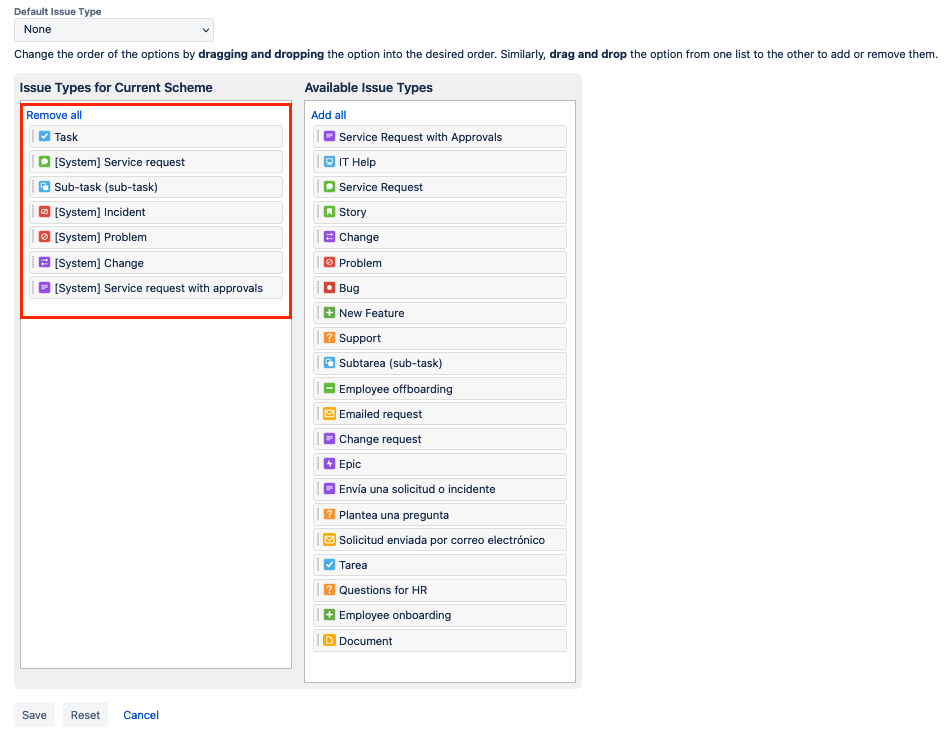Click the orange question icon for Plantea una pregunta

(329, 514)
